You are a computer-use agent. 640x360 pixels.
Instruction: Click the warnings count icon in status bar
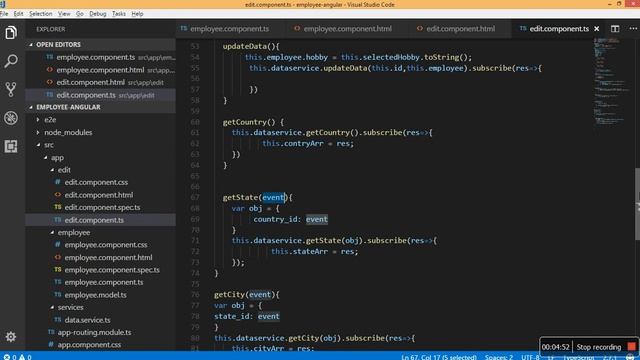[x=22, y=357]
